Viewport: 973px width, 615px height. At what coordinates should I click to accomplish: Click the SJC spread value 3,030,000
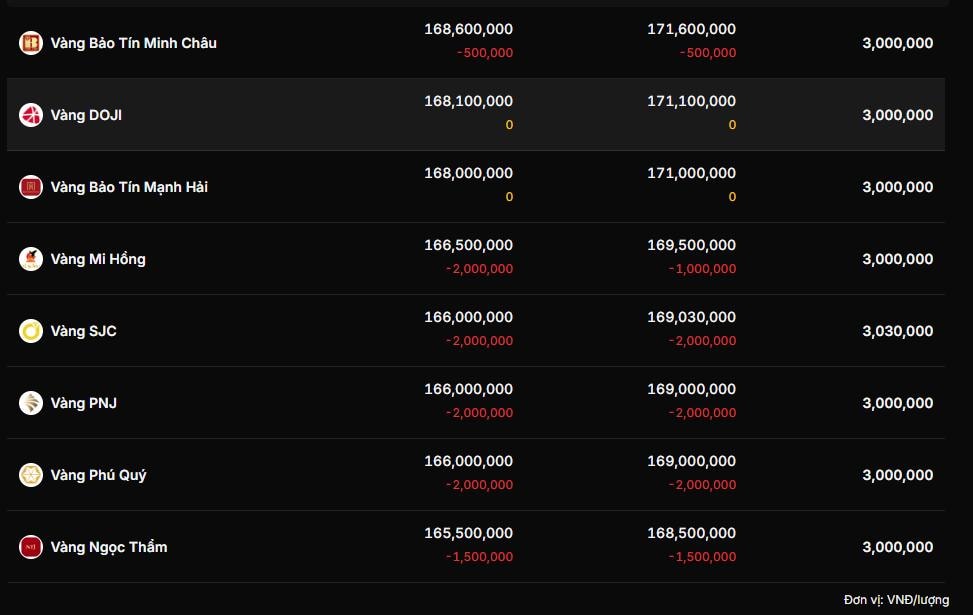(x=897, y=331)
